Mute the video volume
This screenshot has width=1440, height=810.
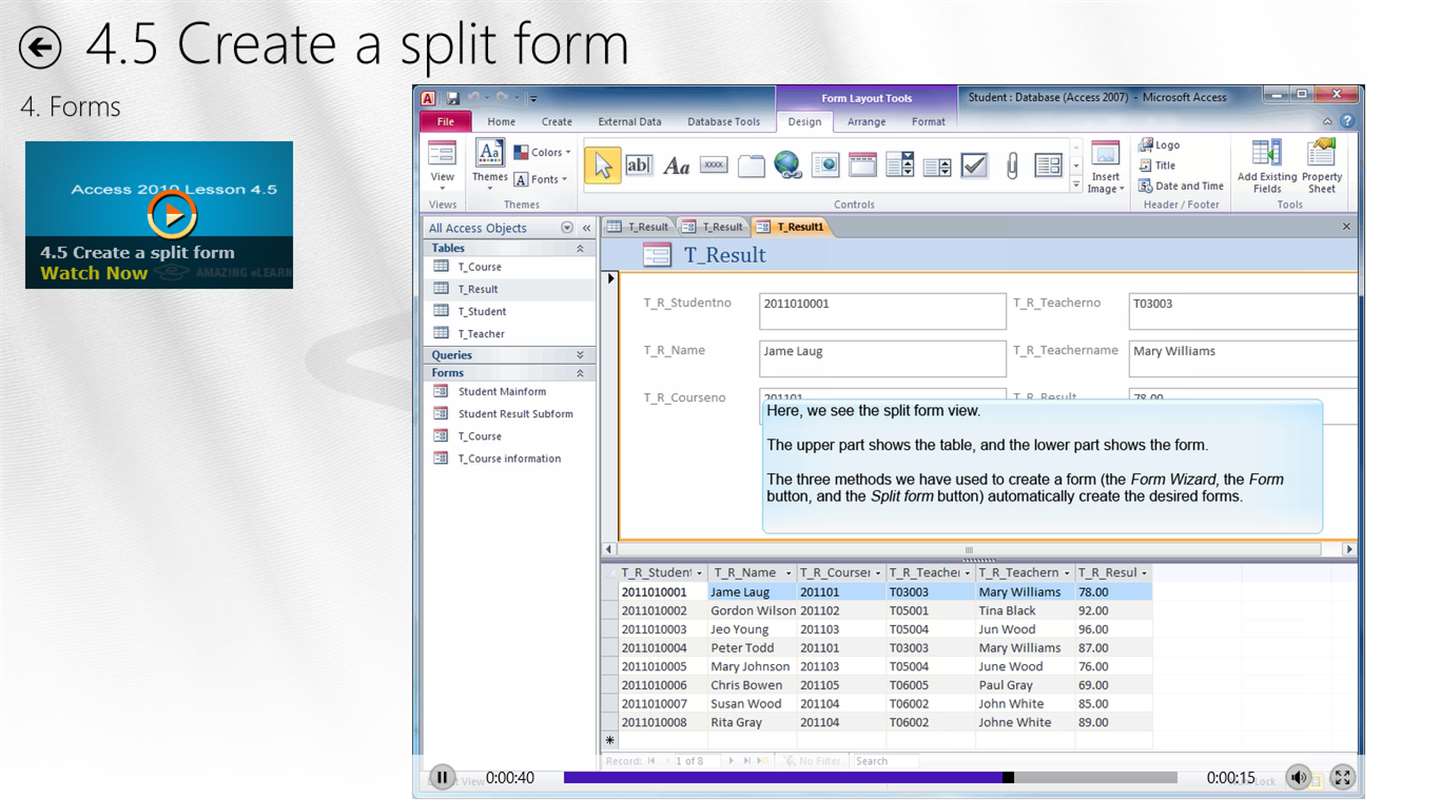point(1298,777)
